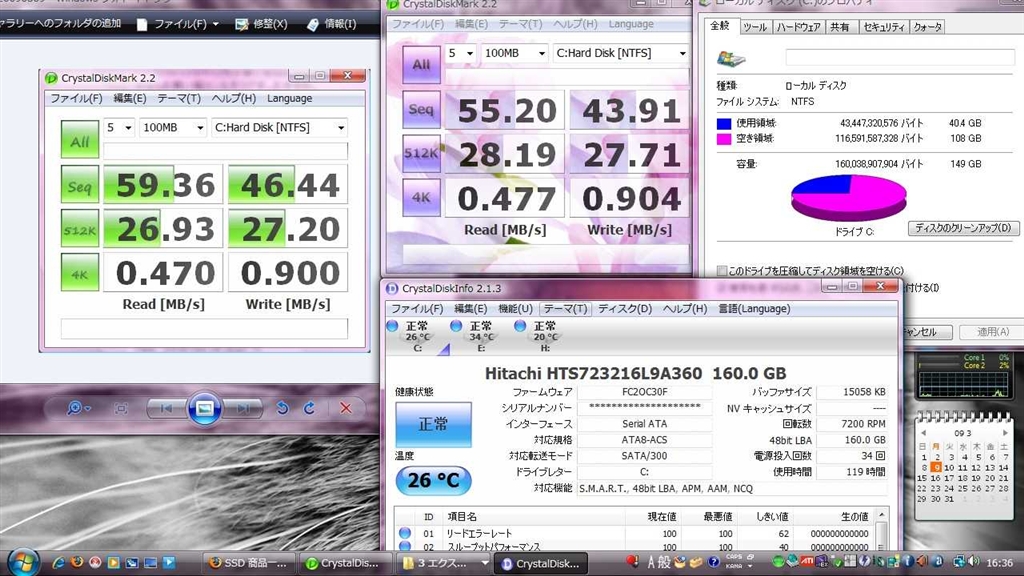Screen dimensions: 1024x576
Task: Open 100MB dropdown in purple CrystalDiskMark
Action: 515,53
